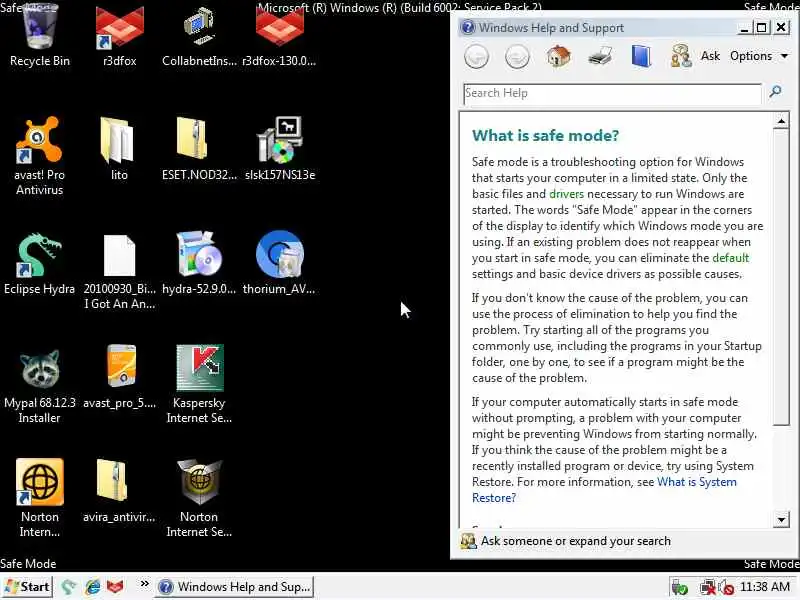This screenshot has height=600, width=800.
Task: Click the Help Forward arrow button
Action: [517, 56]
